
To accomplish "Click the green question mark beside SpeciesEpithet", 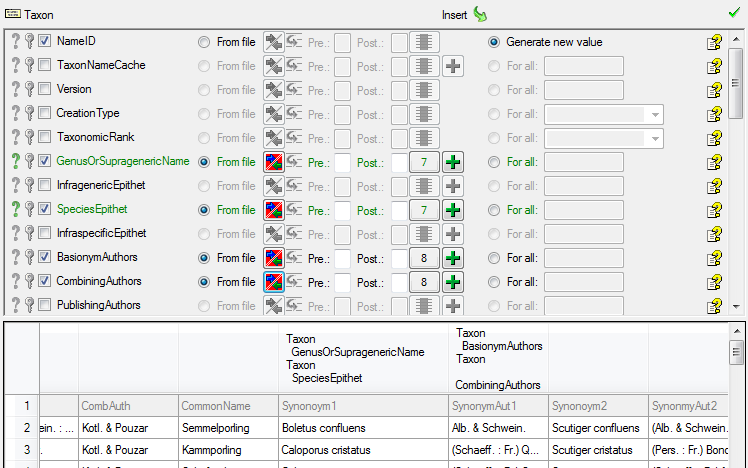I will [14, 210].
